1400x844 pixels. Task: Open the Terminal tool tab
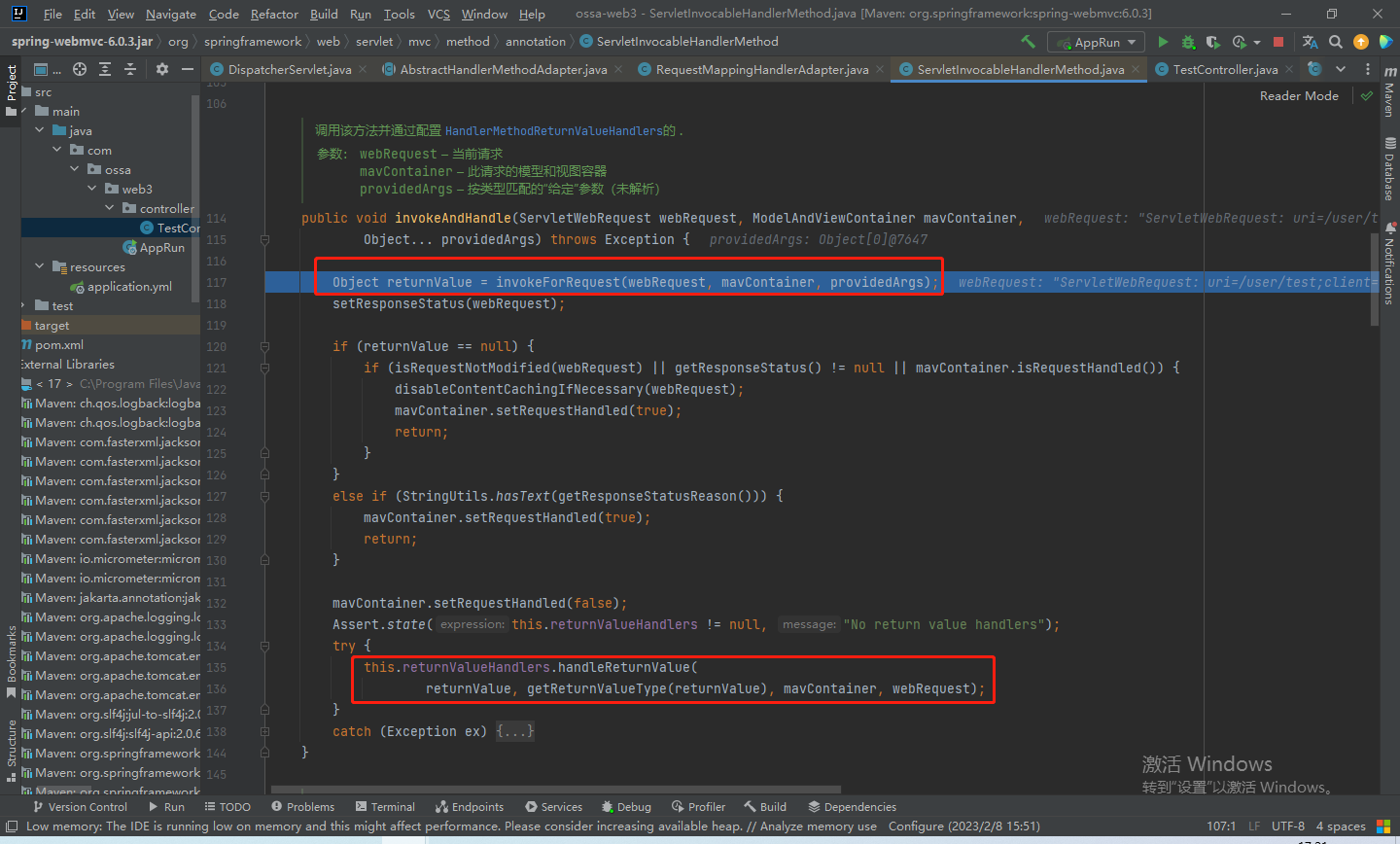pos(386,807)
